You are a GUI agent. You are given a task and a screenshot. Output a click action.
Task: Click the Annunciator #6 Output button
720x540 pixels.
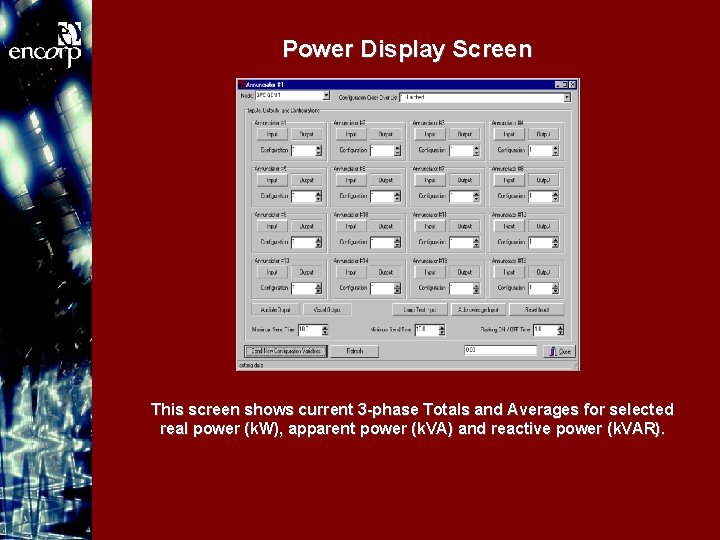[385, 180]
